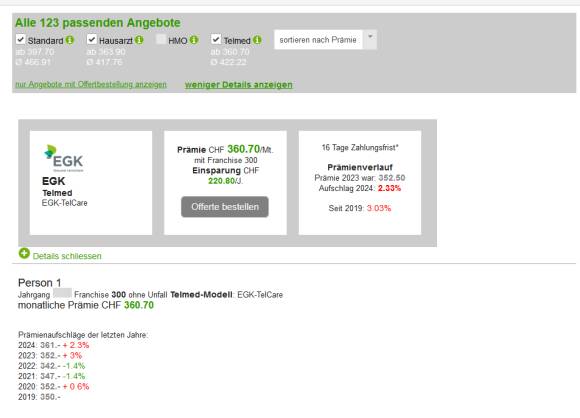The width and height of the screenshot is (580, 418).
Task: Click the '2022: 342.- -1.4%' row
Action: [x=52, y=366]
